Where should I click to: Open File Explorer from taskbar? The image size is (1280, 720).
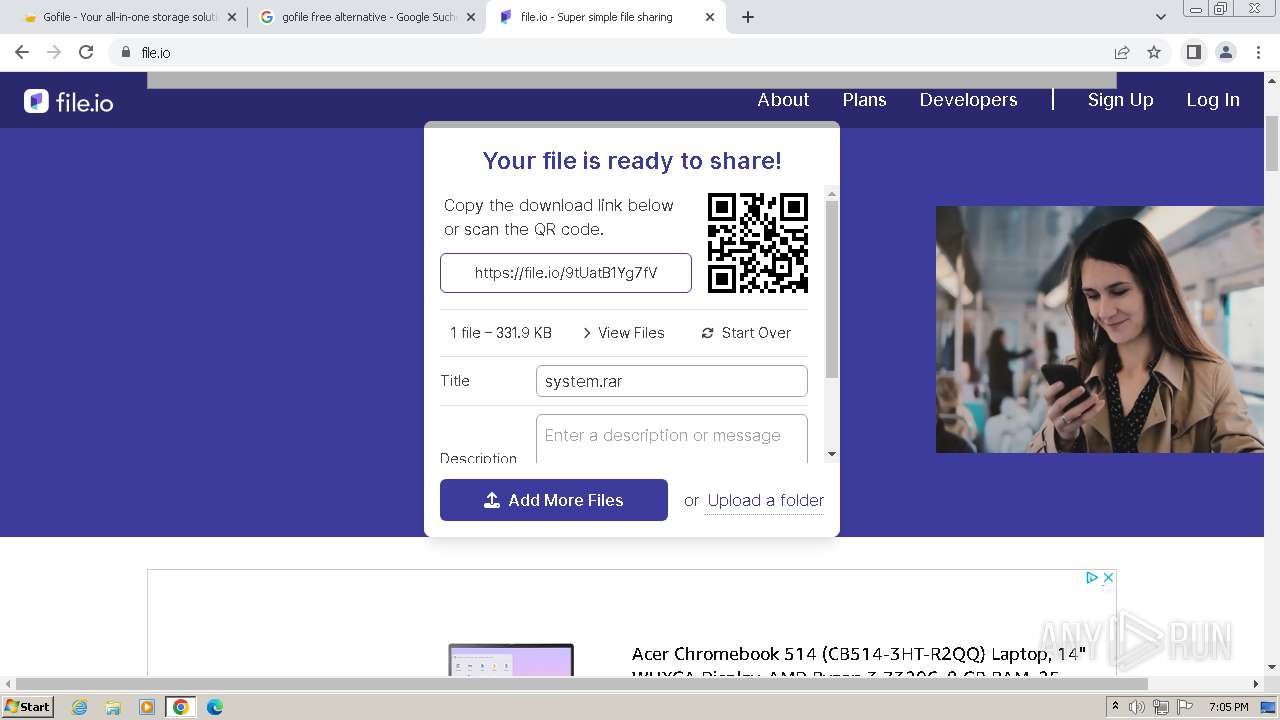point(113,707)
